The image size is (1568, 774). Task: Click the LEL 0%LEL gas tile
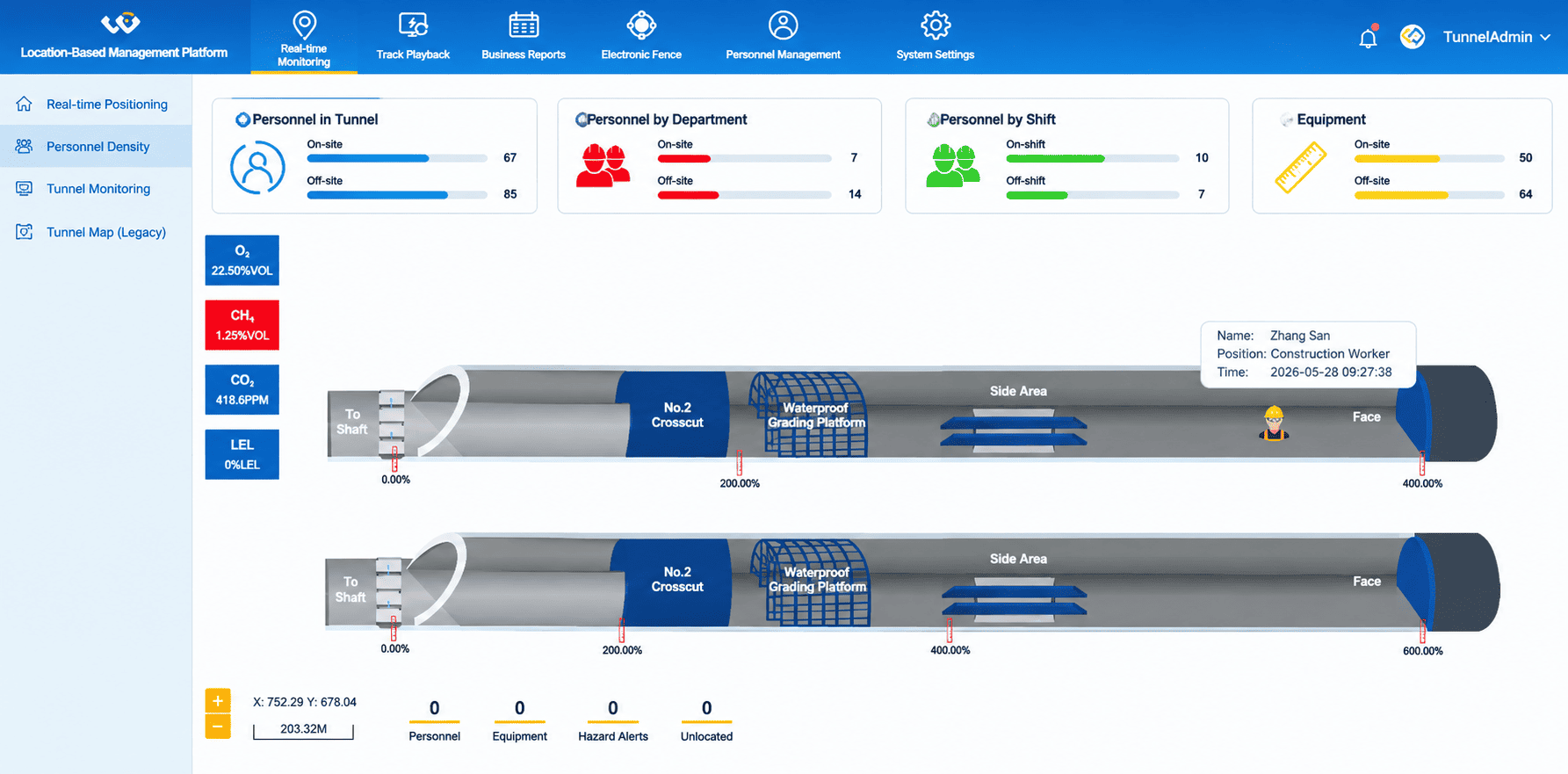pos(242,454)
